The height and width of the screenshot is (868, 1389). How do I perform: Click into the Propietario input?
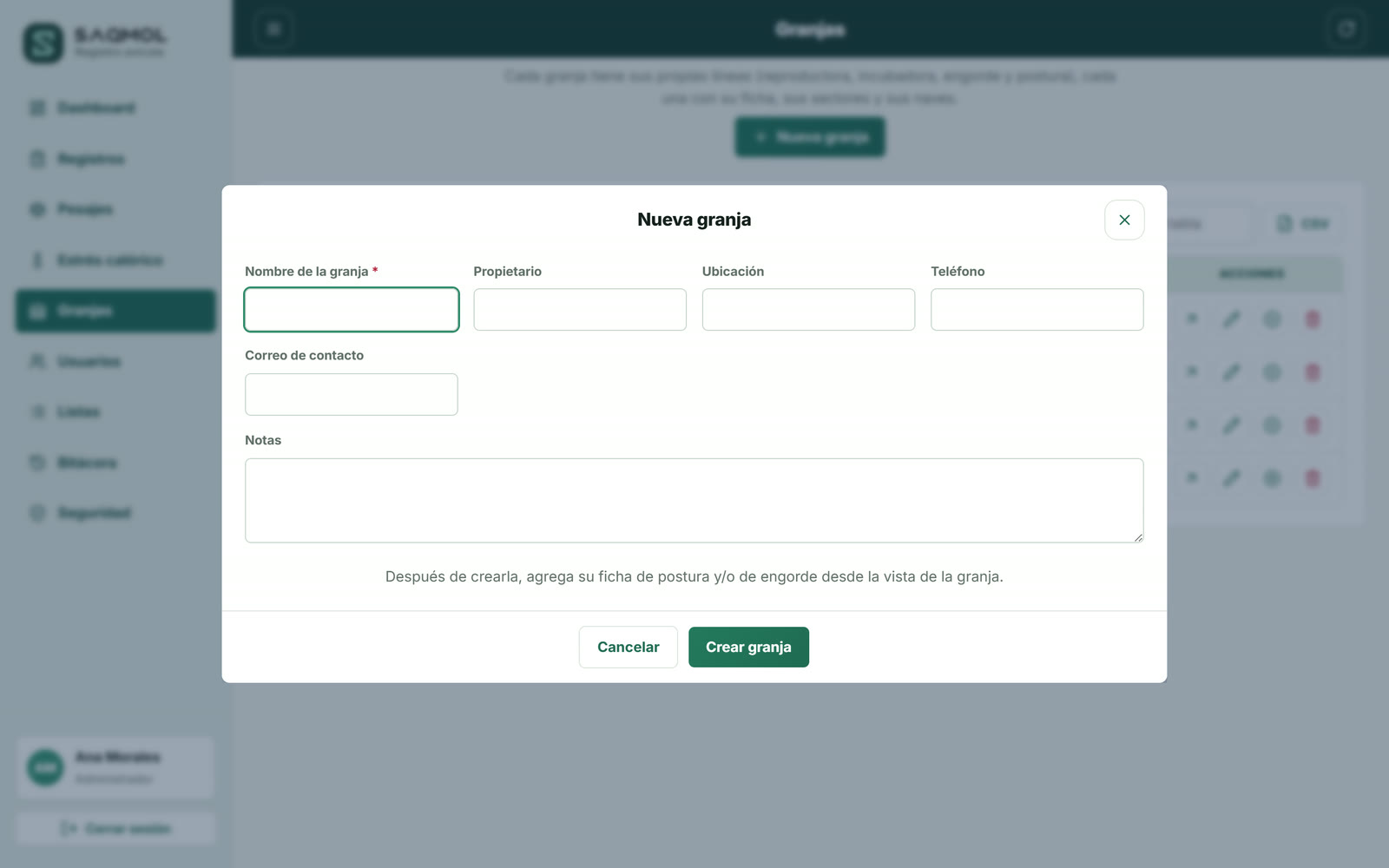580,310
